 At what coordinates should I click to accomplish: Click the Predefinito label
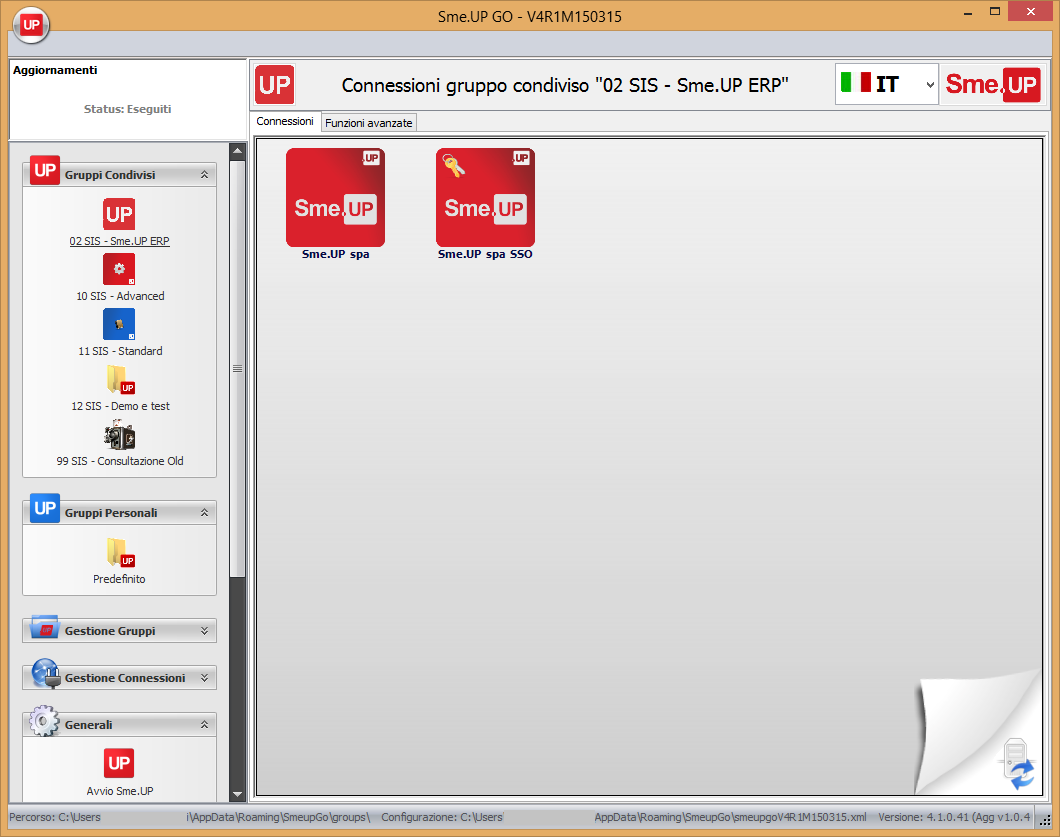click(x=119, y=579)
